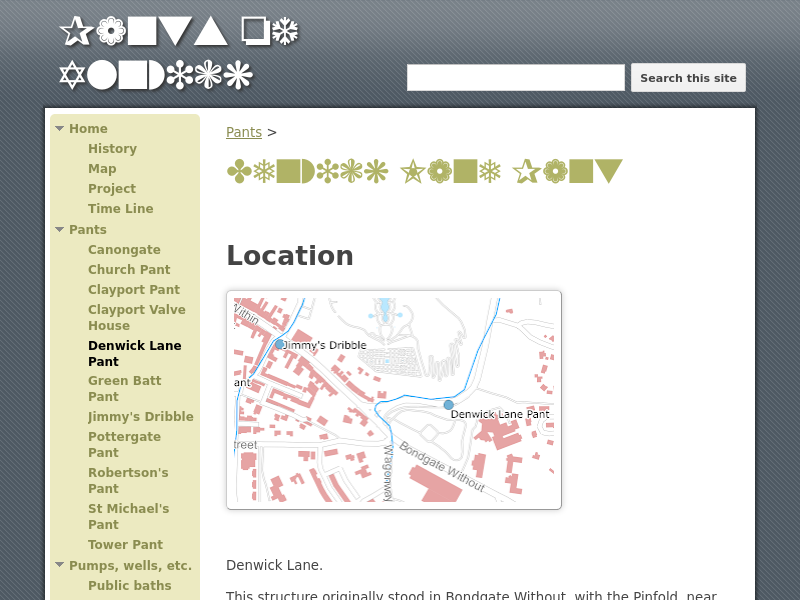800x600 pixels.
Task: Click the Denwick Lane Pant map marker
Action: [448, 405]
